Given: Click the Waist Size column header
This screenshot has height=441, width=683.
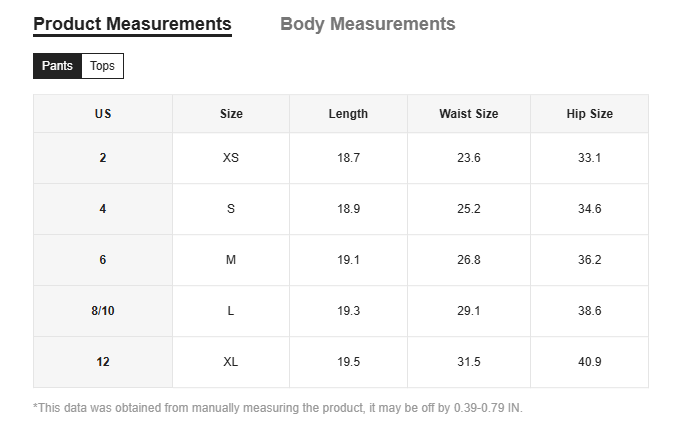Looking at the screenshot, I should (x=468, y=114).
